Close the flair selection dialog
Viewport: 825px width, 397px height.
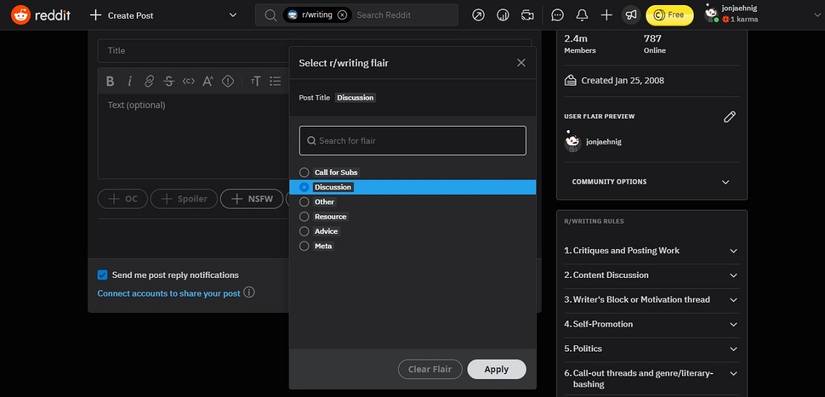tap(521, 63)
